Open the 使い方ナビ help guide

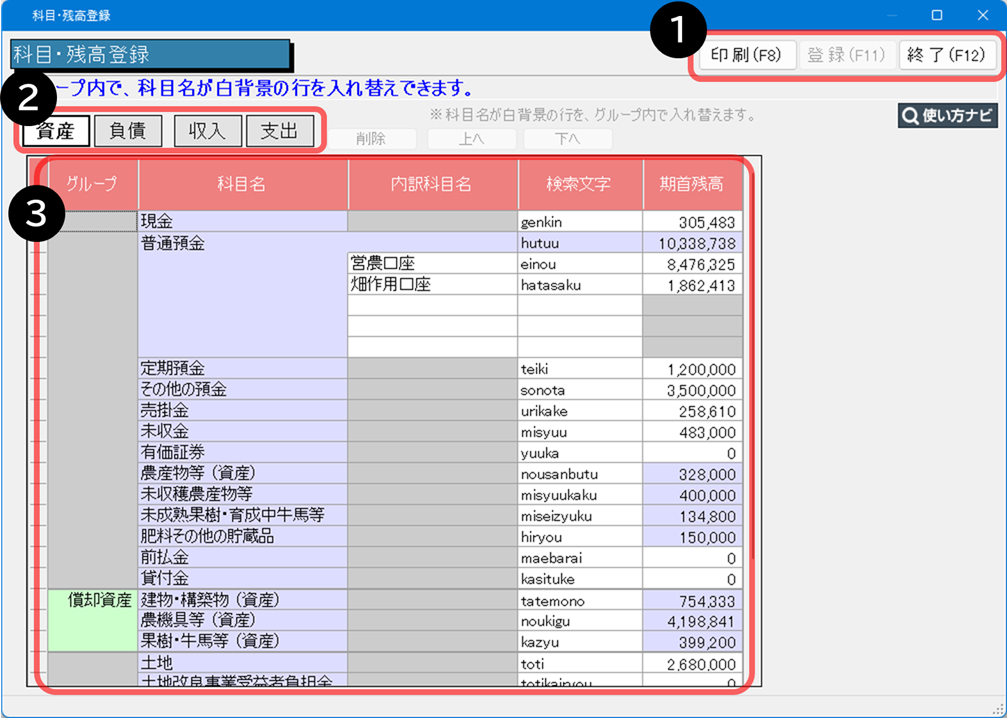click(946, 116)
